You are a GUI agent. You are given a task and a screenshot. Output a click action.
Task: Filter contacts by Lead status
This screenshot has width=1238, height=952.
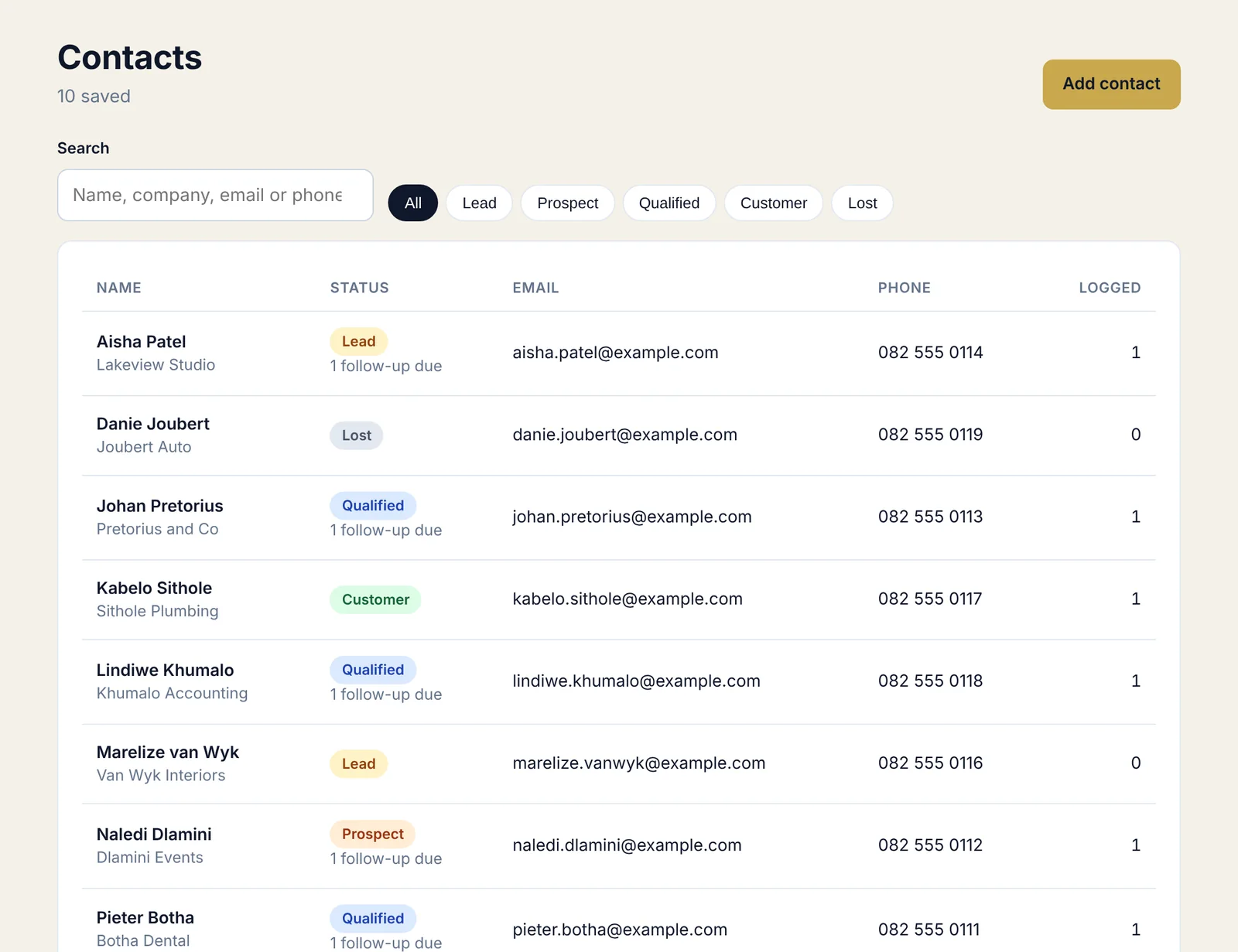click(479, 203)
